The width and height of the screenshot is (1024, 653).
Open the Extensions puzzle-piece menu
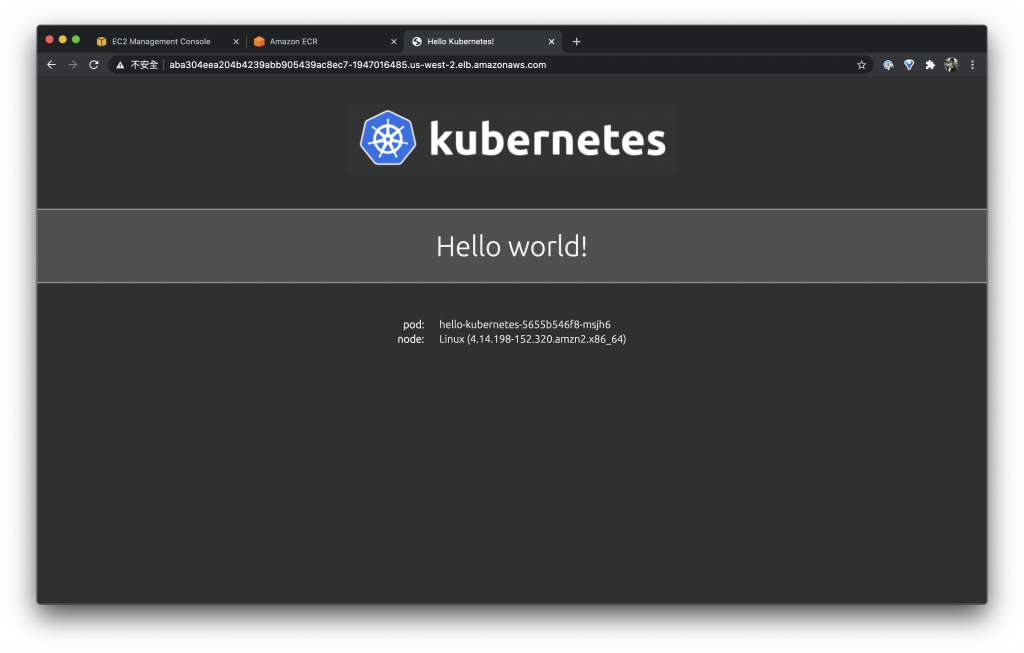[x=930, y=65]
